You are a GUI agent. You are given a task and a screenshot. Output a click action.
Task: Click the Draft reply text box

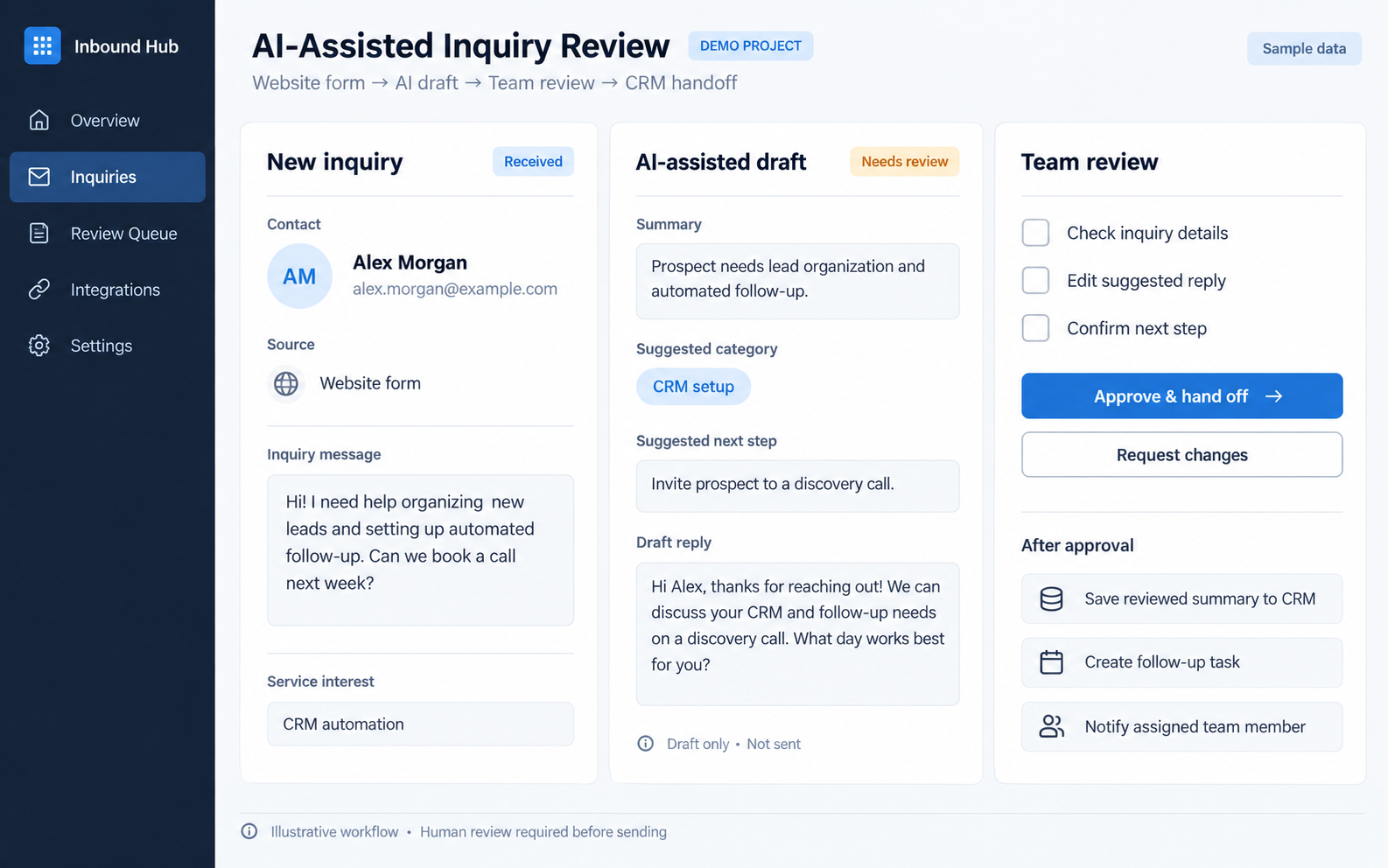tap(797, 634)
